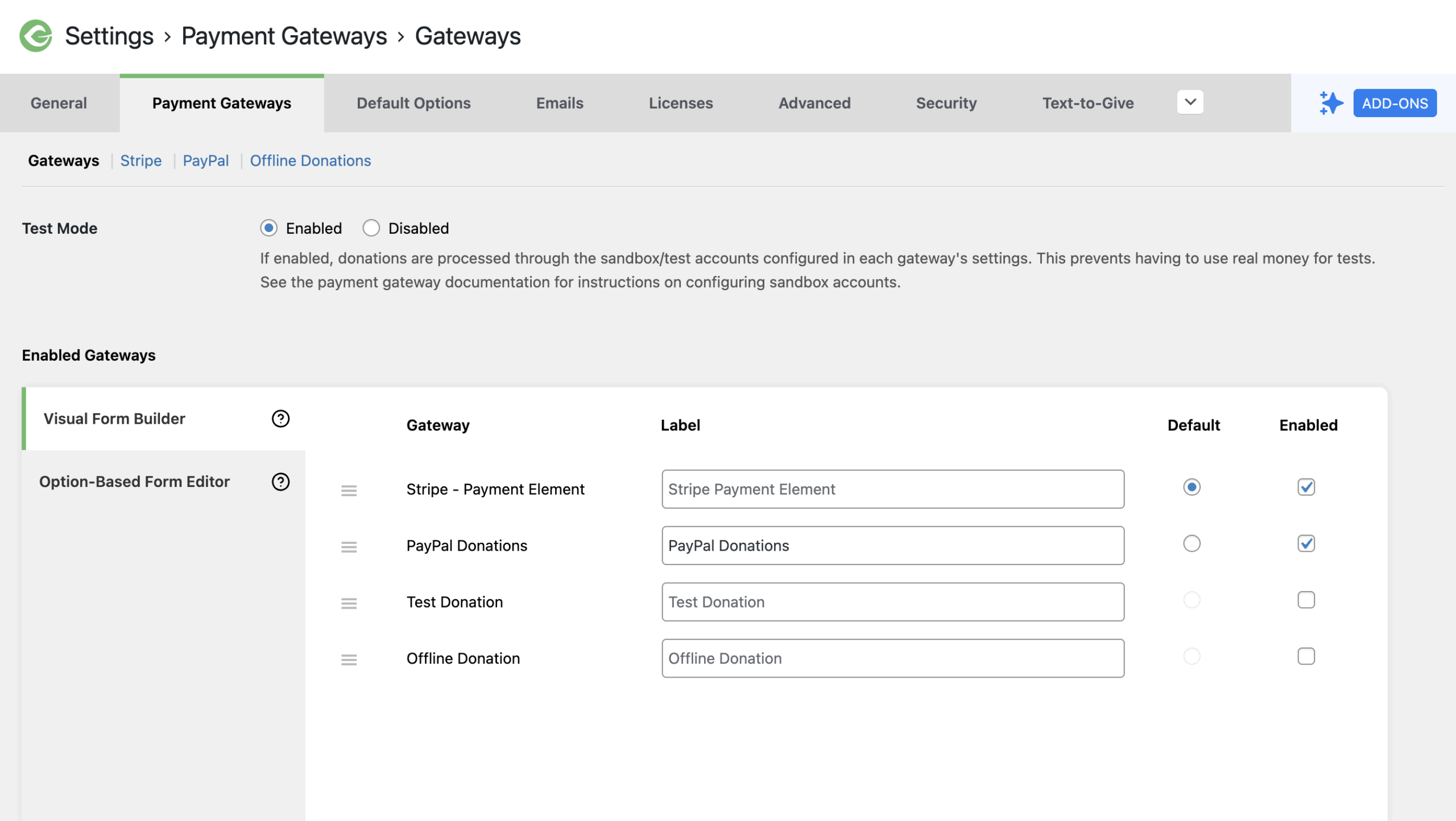Switch to the Option-Based Form Editor tab
This screenshot has height=821, width=1456.
click(134, 481)
